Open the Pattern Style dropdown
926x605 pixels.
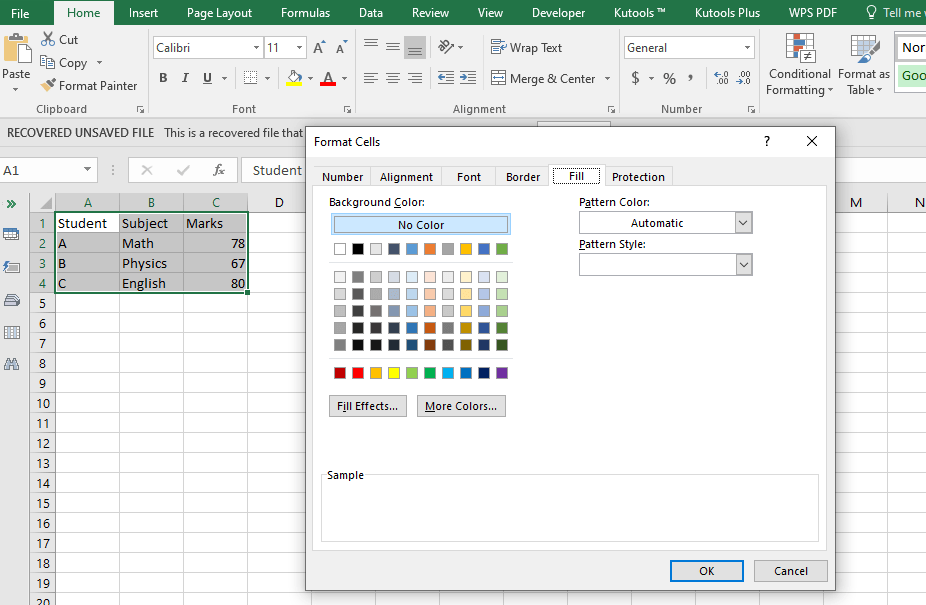coord(744,265)
